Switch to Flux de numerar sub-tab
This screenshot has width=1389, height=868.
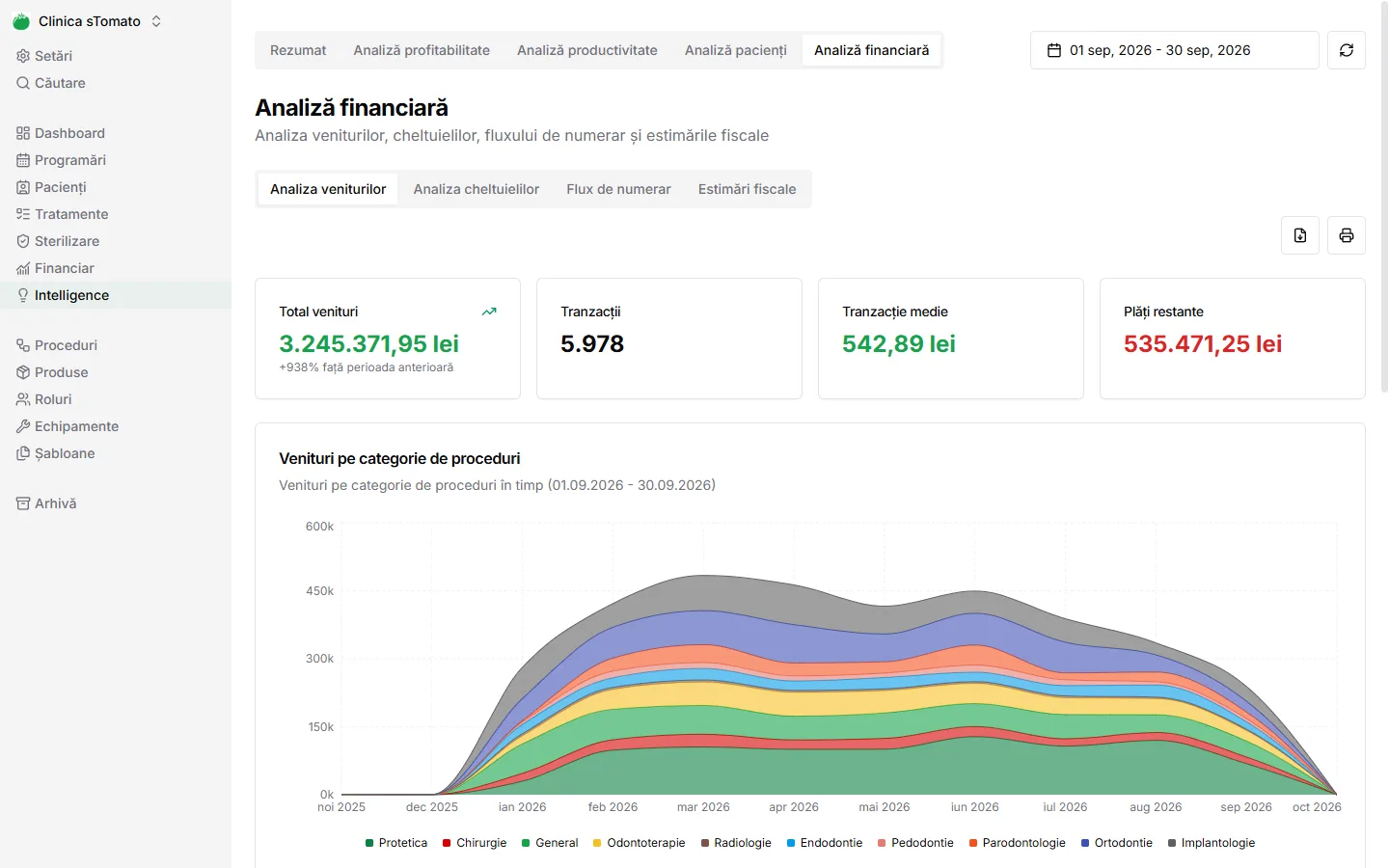click(619, 189)
